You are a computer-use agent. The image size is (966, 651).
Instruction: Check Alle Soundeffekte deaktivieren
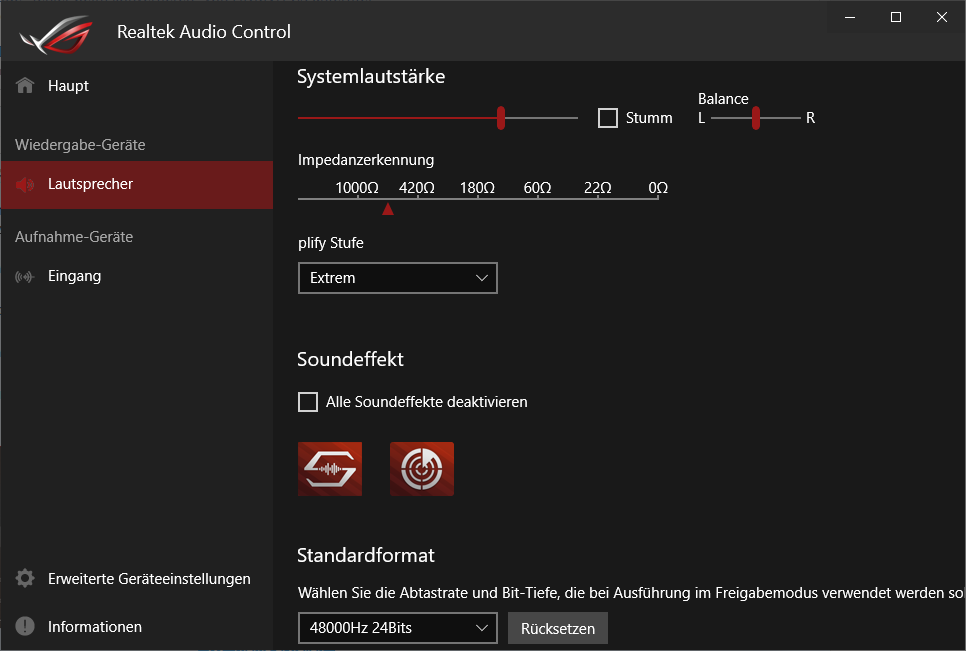point(308,402)
